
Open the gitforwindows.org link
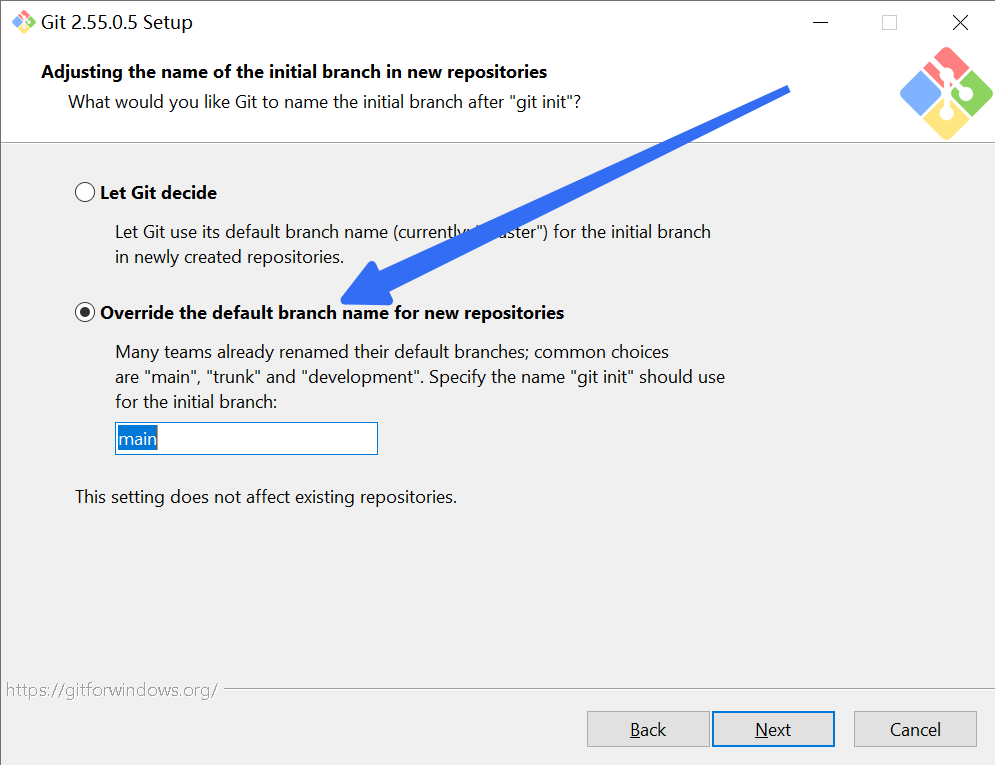pyautogui.click(x=112, y=690)
